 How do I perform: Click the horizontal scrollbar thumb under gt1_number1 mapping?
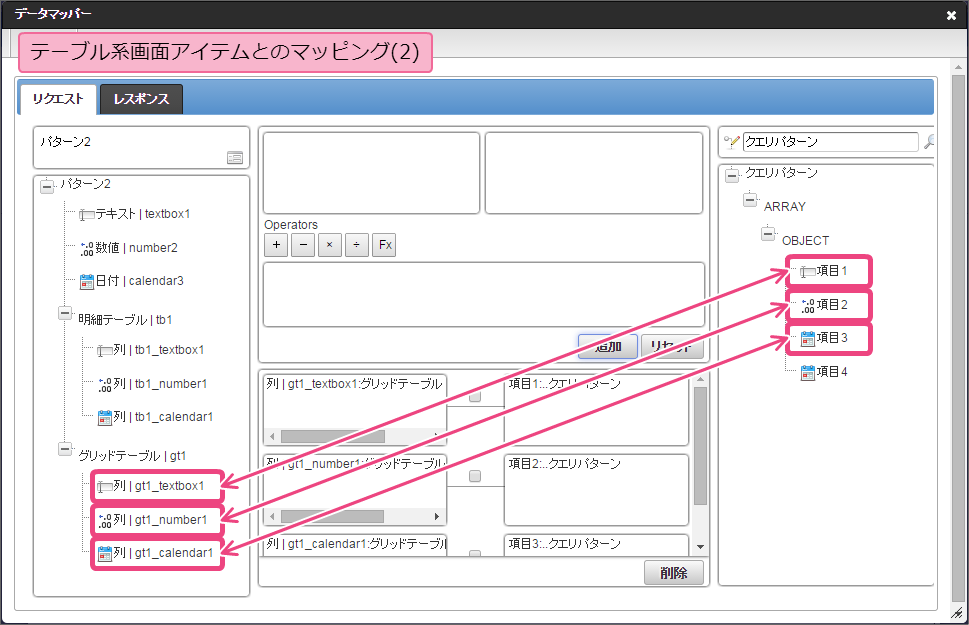pyautogui.click(x=332, y=516)
